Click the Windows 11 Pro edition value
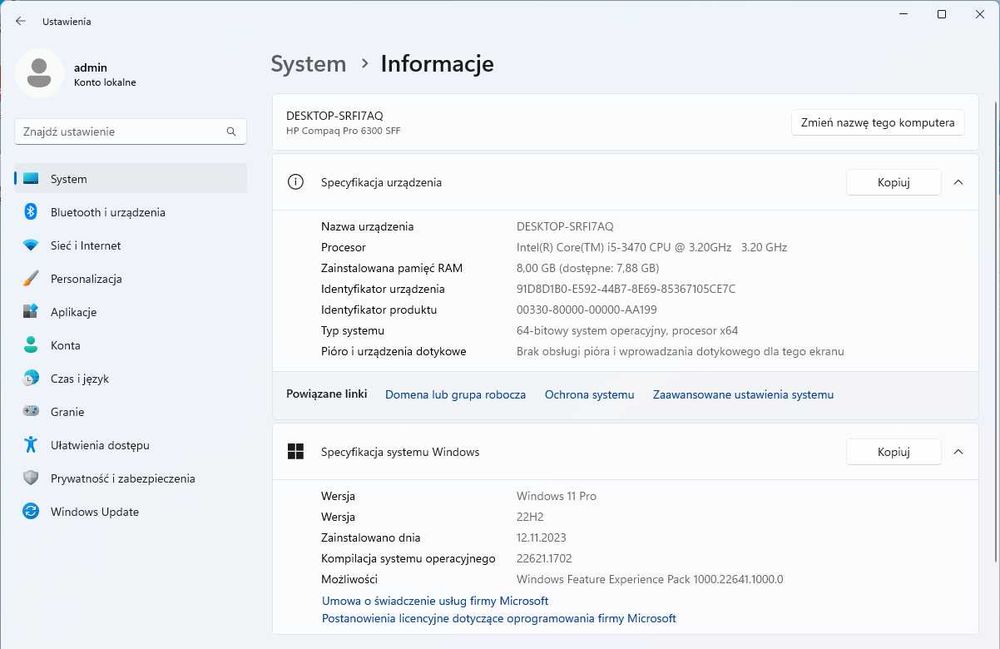This screenshot has height=649, width=1000. point(556,496)
